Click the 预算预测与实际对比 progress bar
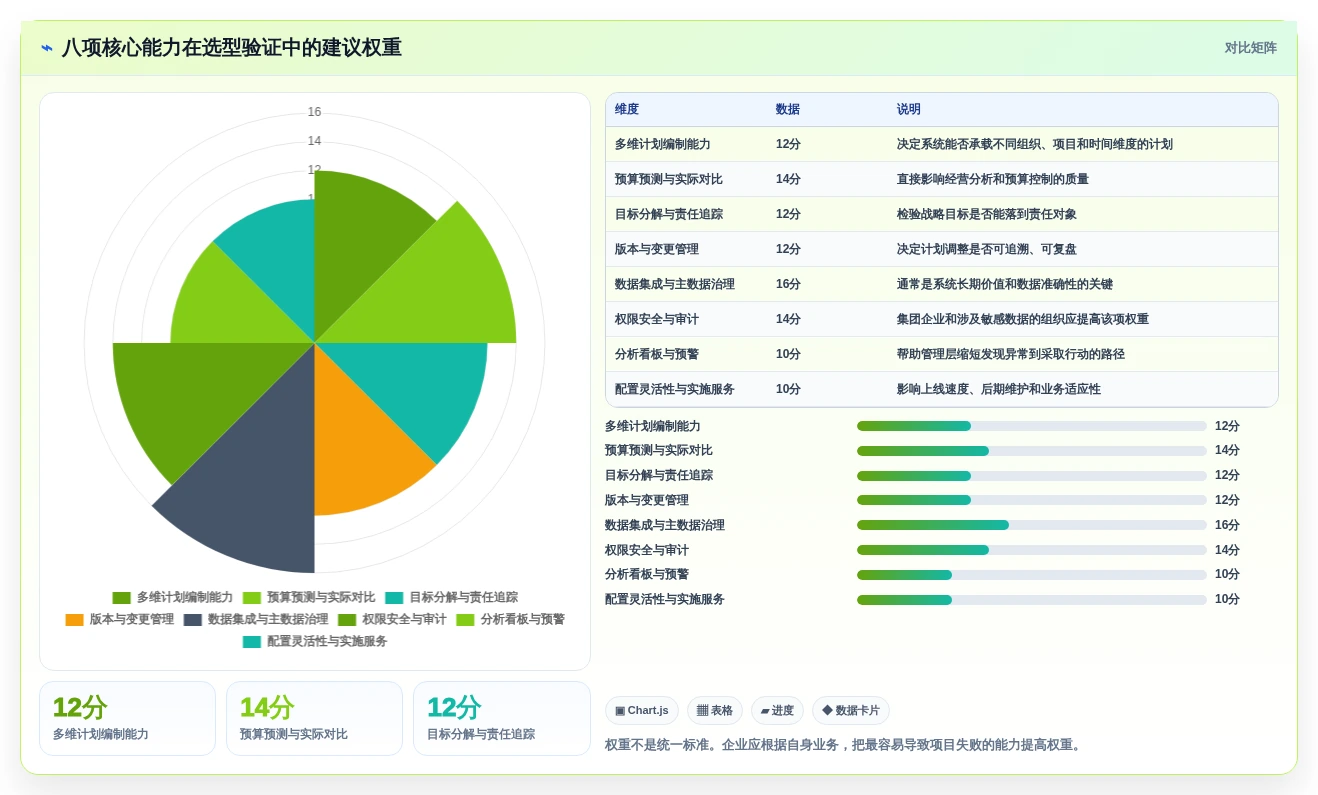 (x=1032, y=451)
